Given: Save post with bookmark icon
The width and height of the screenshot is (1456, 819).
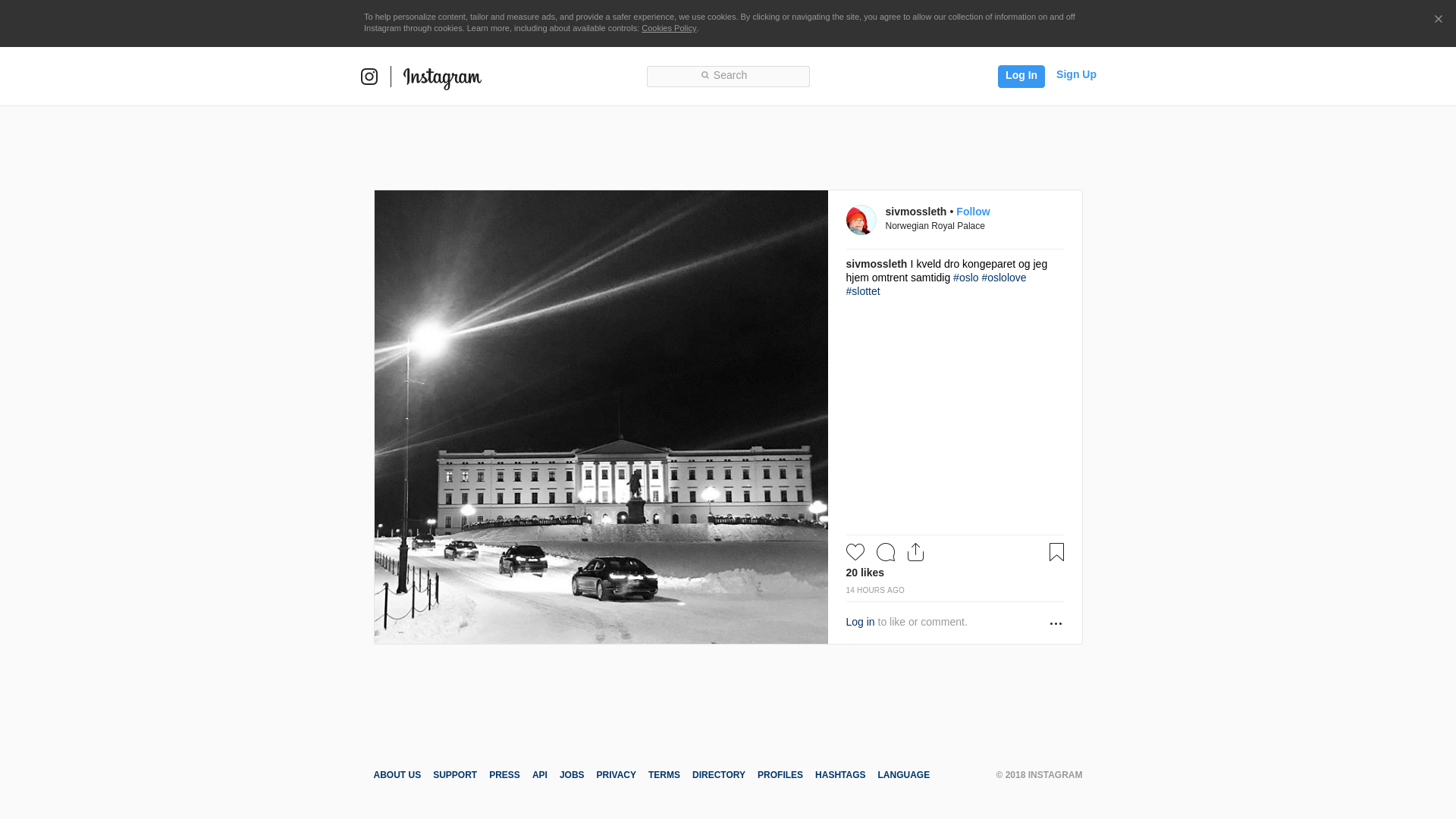Looking at the screenshot, I should coord(1056,552).
